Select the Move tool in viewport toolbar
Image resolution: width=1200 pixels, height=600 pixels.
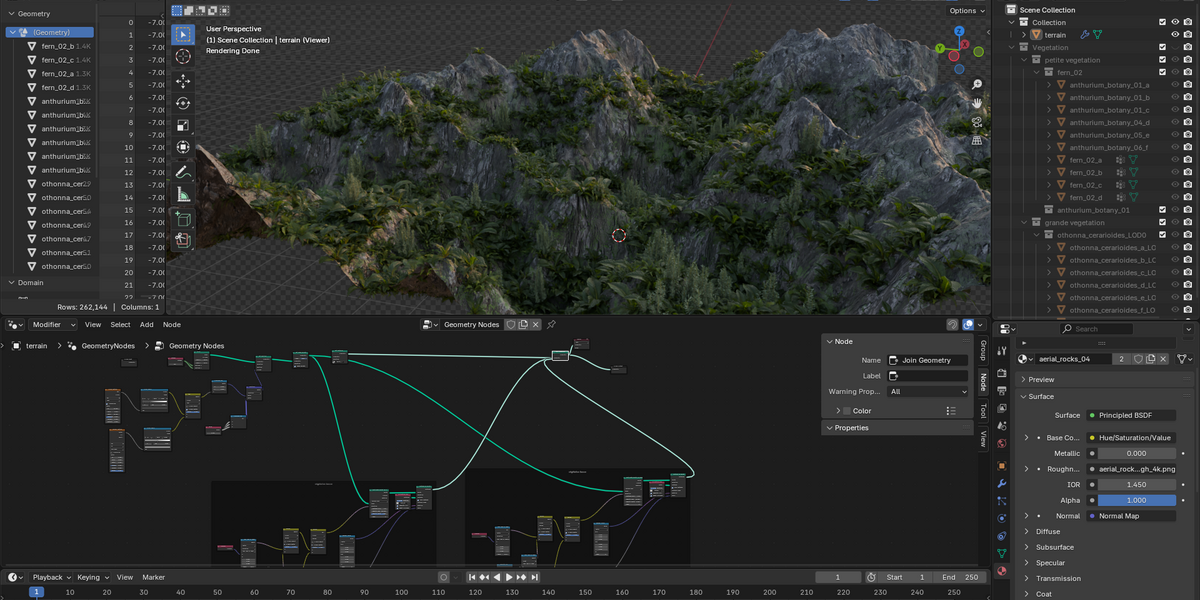(183, 81)
